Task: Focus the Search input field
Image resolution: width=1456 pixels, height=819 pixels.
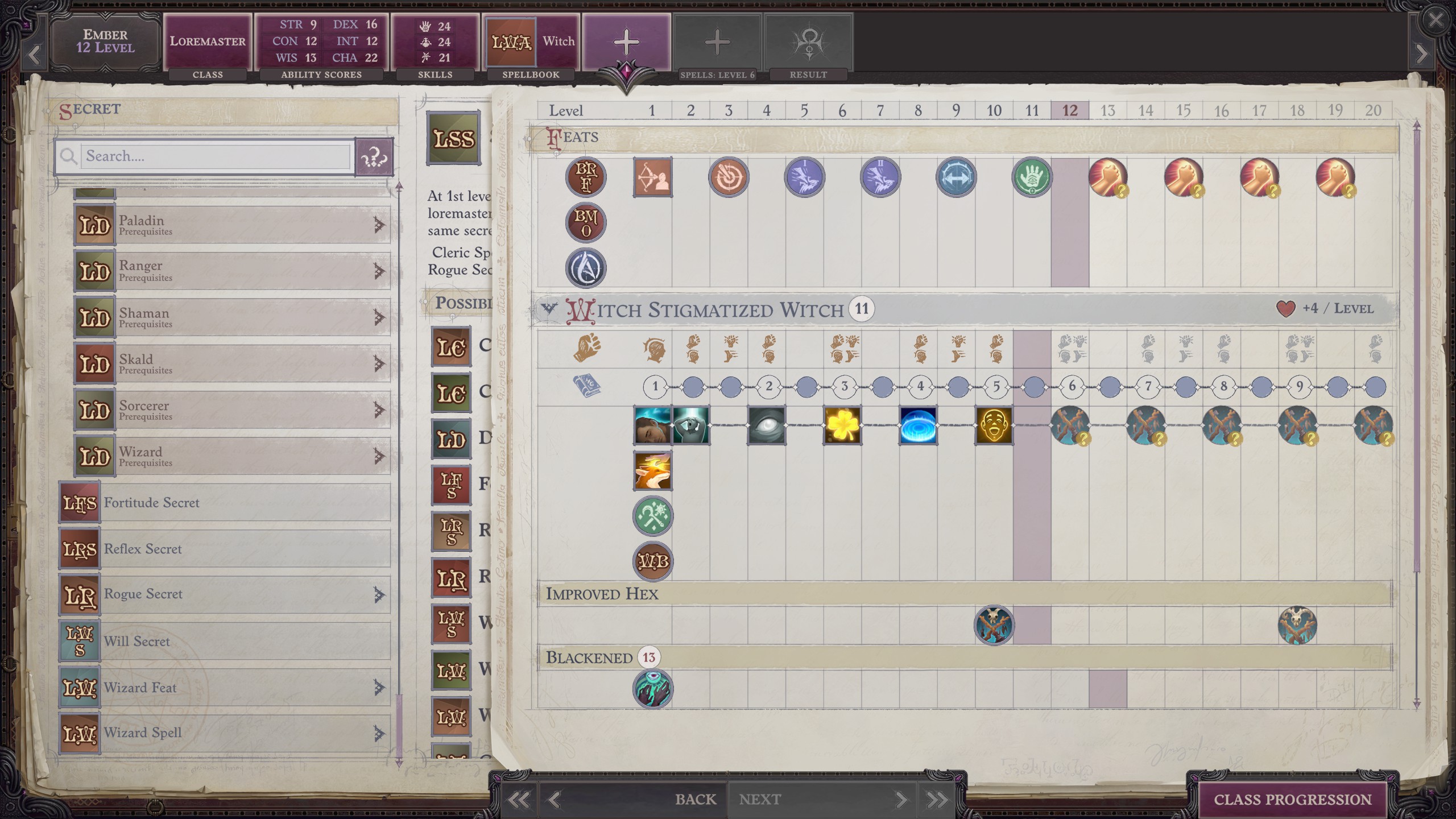Action: tap(216, 156)
